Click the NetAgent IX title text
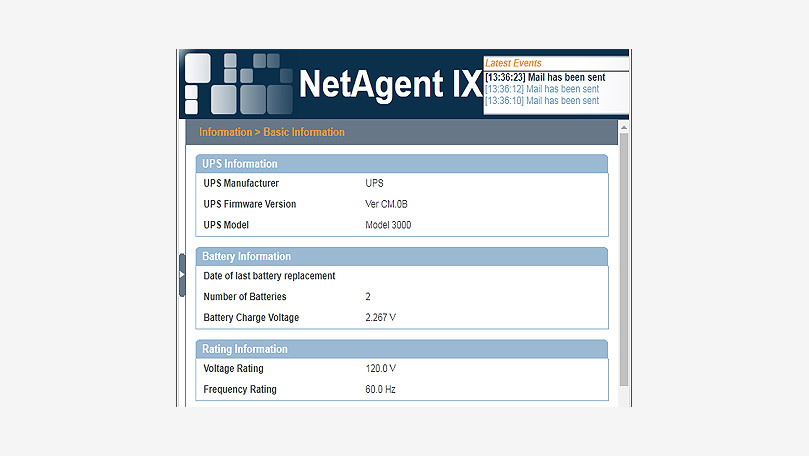809x456 pixels. click(x=390, y=84)
